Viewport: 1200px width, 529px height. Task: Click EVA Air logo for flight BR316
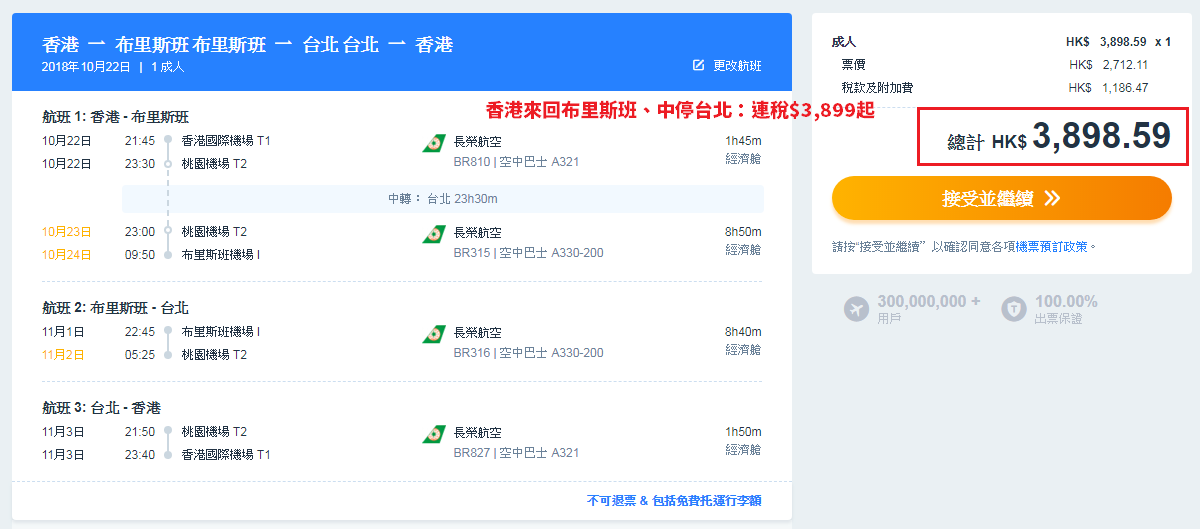[x=434, y=335]
